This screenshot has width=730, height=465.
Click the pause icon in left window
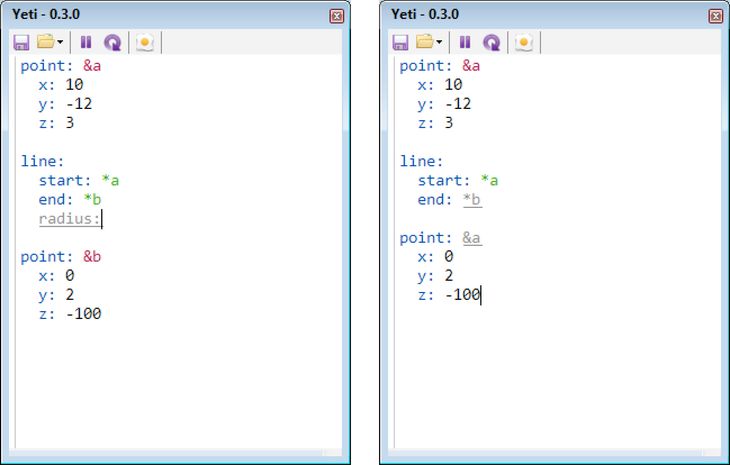point(86,42)
